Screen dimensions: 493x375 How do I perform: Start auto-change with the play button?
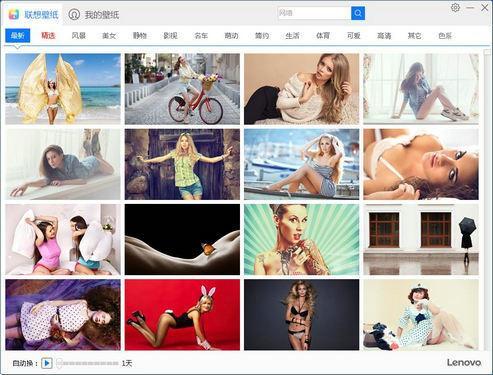(47, 363)
